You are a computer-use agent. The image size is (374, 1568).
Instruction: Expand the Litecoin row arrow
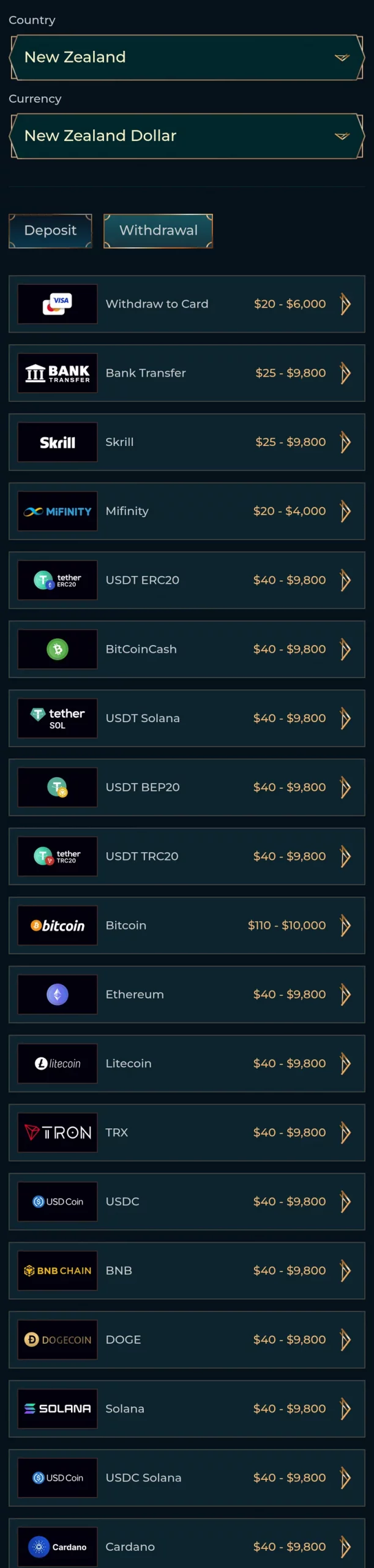coord(346,1064)
